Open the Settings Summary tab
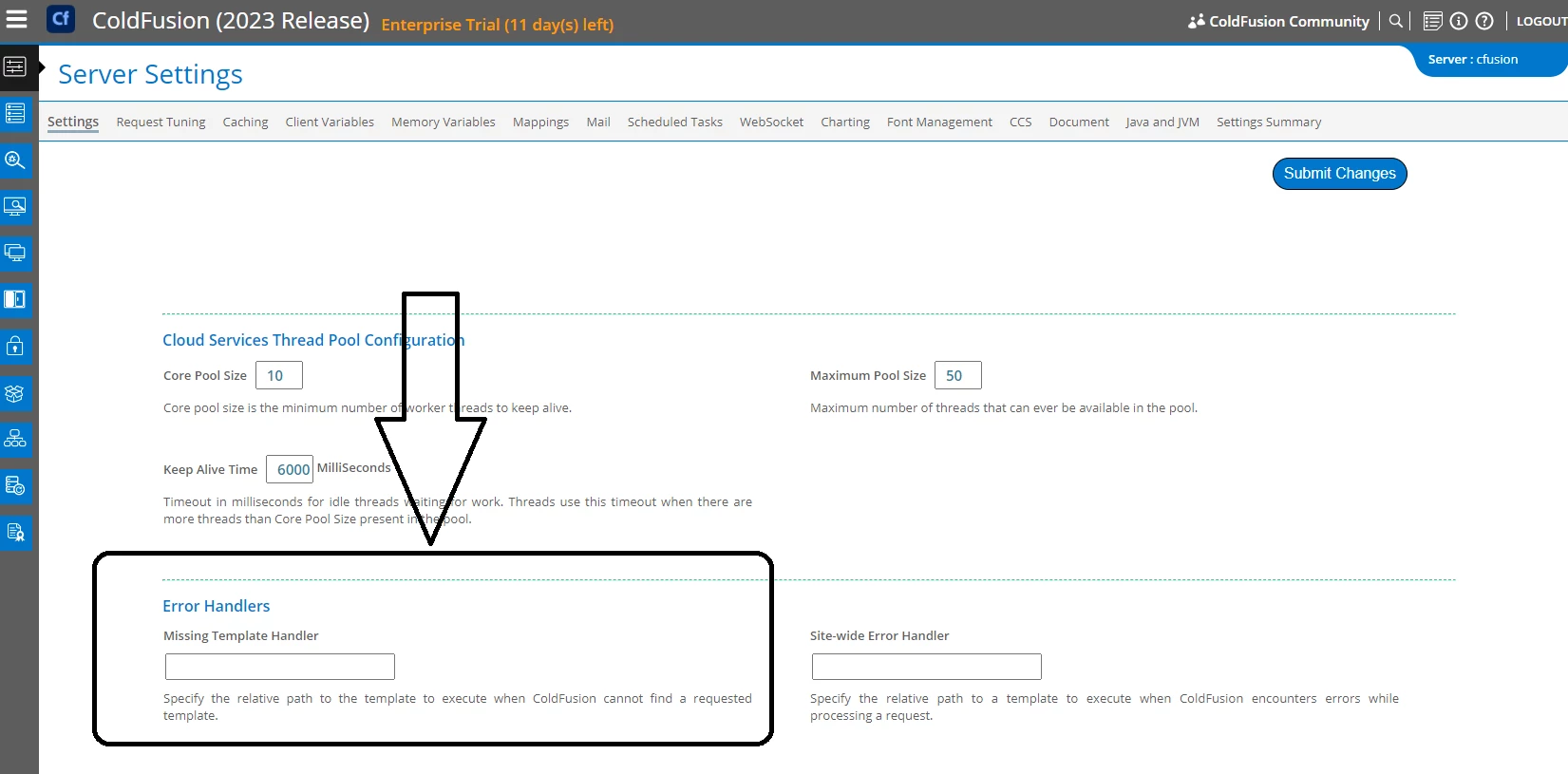Viewport: 1568px width, 774px height. [x=1269, y=122]
